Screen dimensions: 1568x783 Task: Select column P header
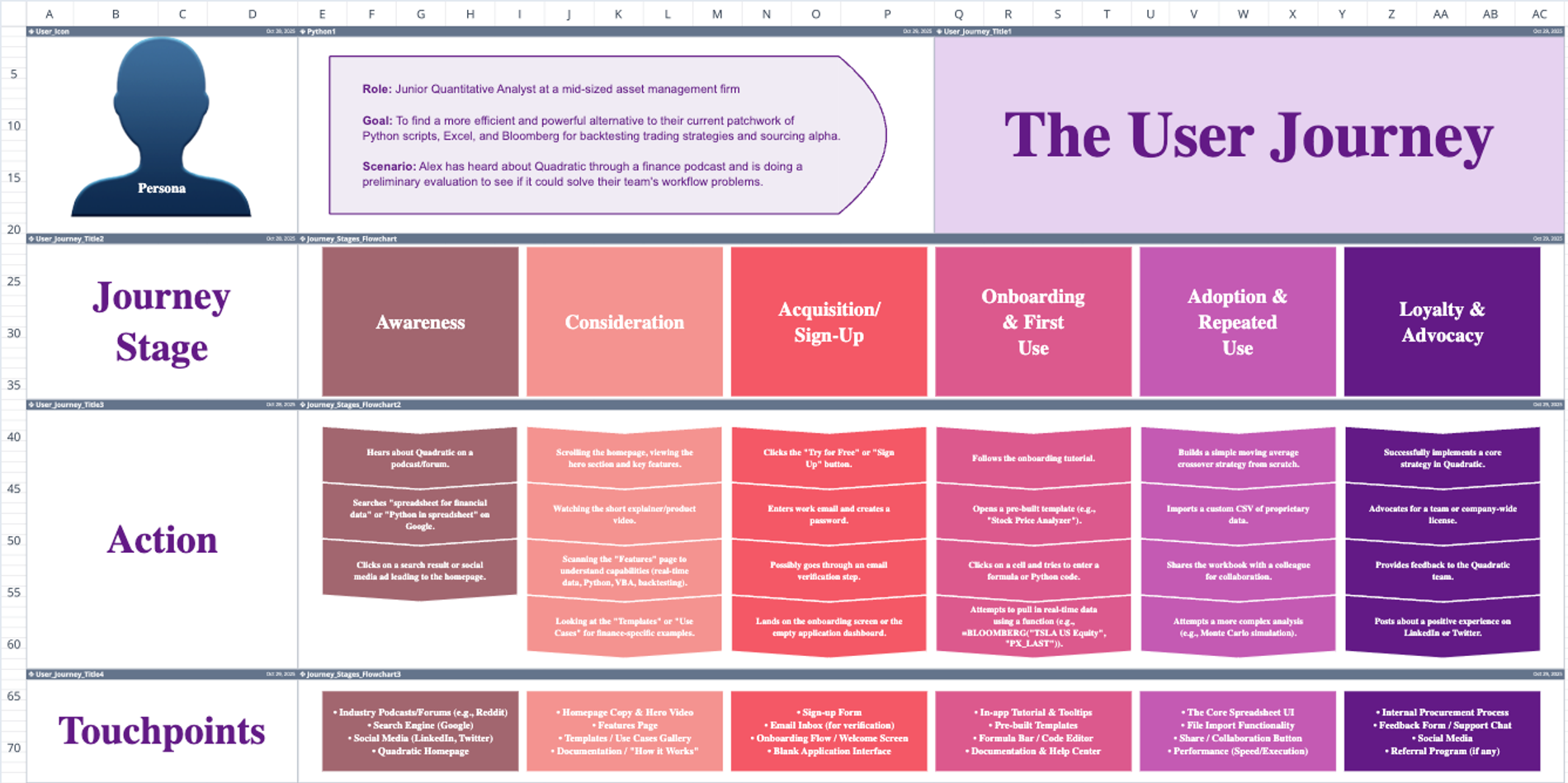887,13
